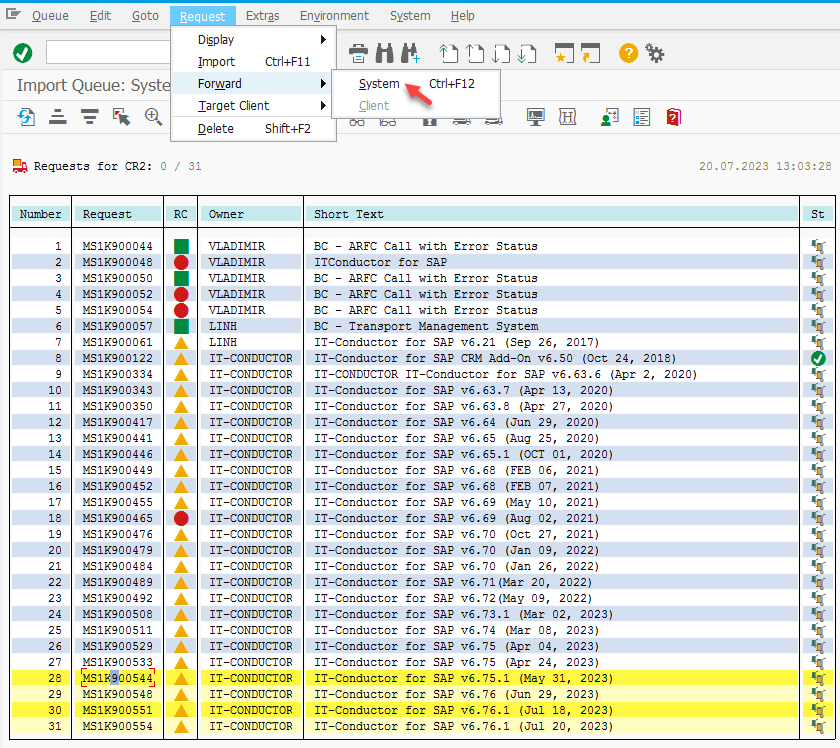Open Help via the orange question mark
This screenshot has height=748, width=840.
[628, 53]
